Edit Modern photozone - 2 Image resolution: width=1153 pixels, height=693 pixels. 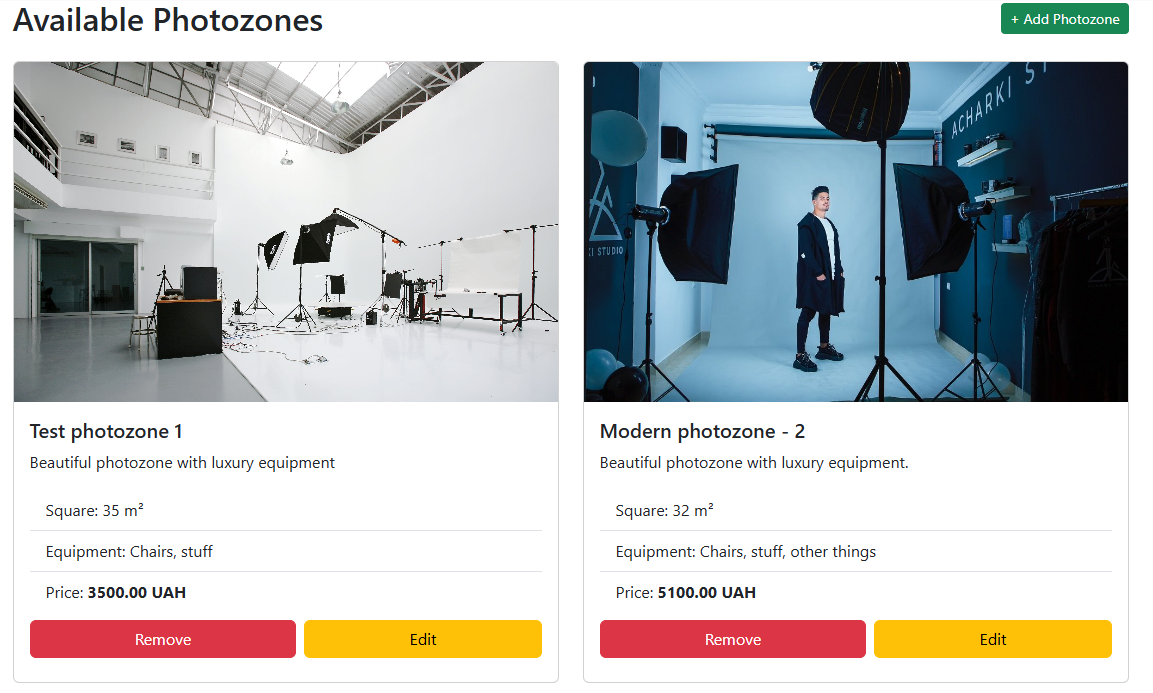pos(993,639)
